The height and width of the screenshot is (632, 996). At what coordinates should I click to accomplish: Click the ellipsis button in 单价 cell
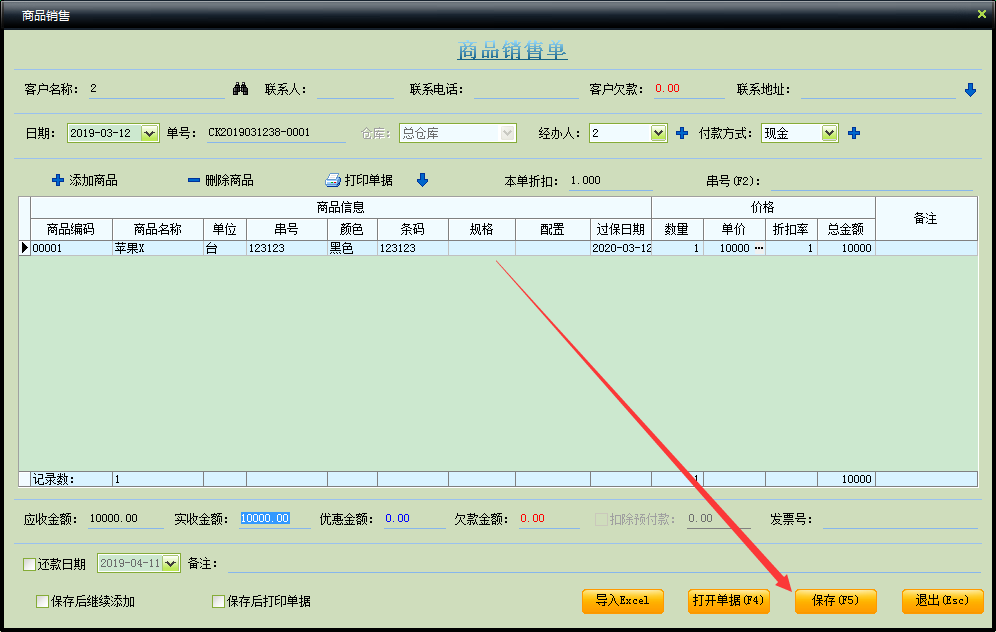759,248
